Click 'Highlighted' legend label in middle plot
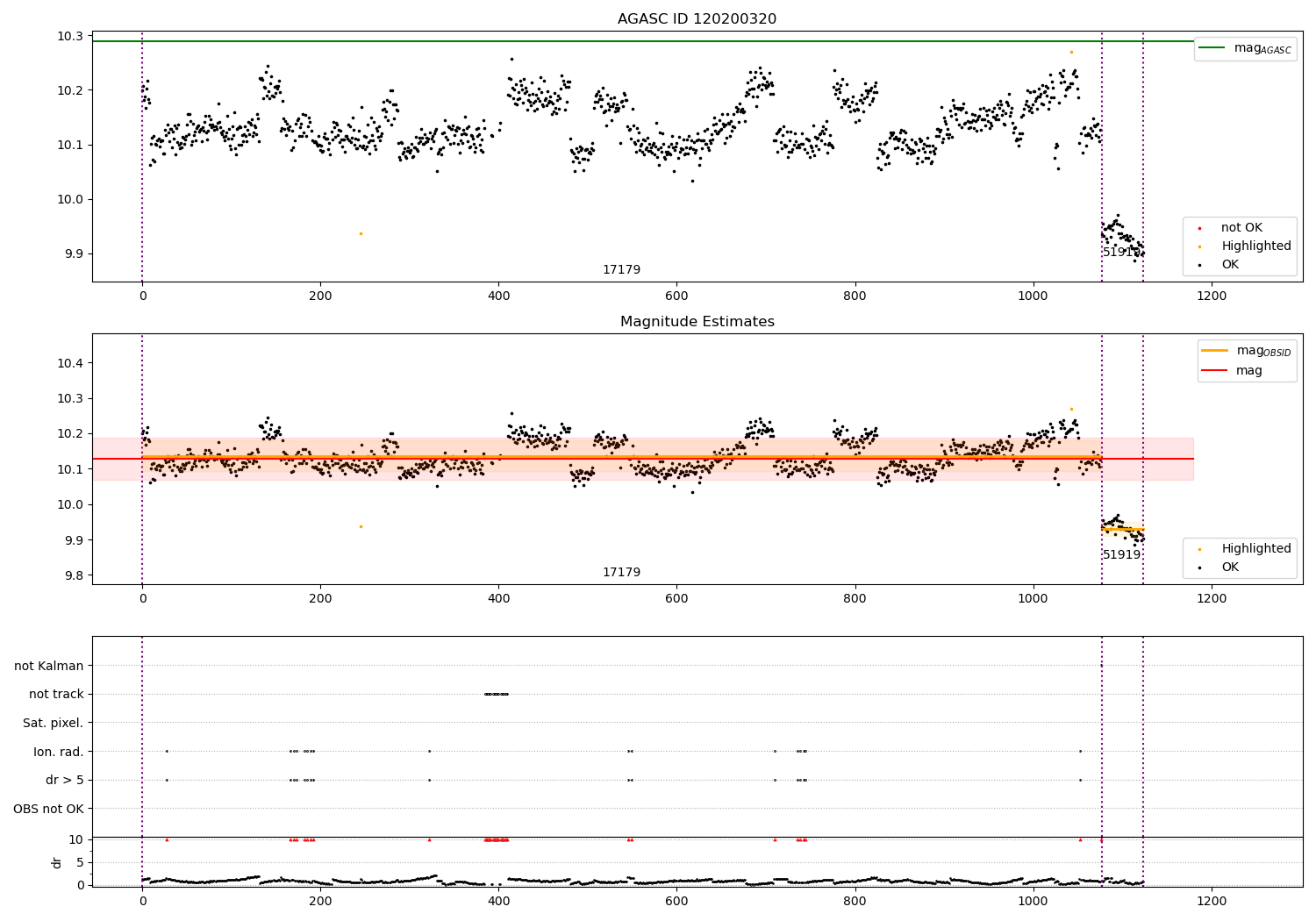 1256,549
